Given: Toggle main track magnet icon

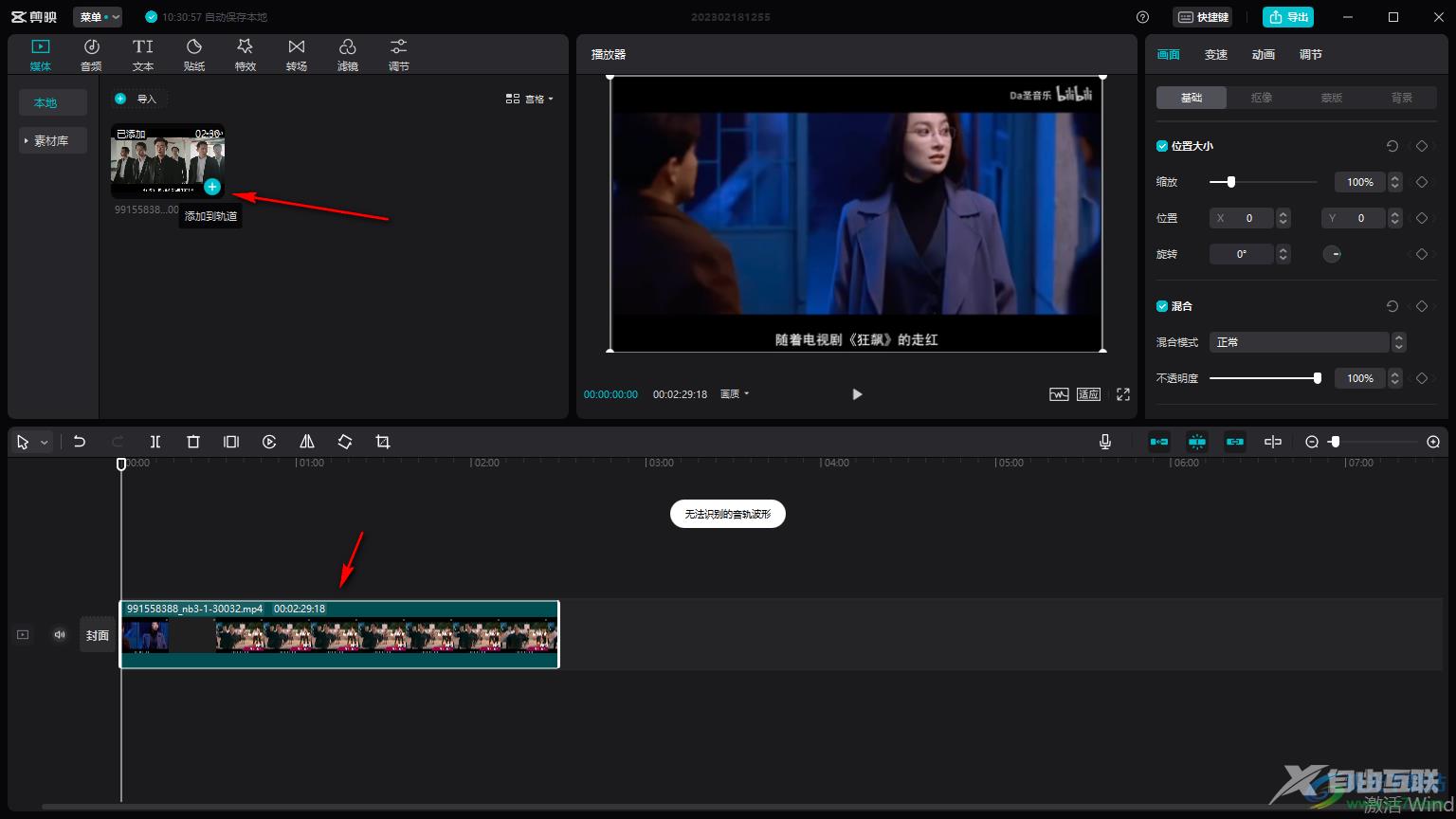Looking at the screenshot, I should 1159,442.
